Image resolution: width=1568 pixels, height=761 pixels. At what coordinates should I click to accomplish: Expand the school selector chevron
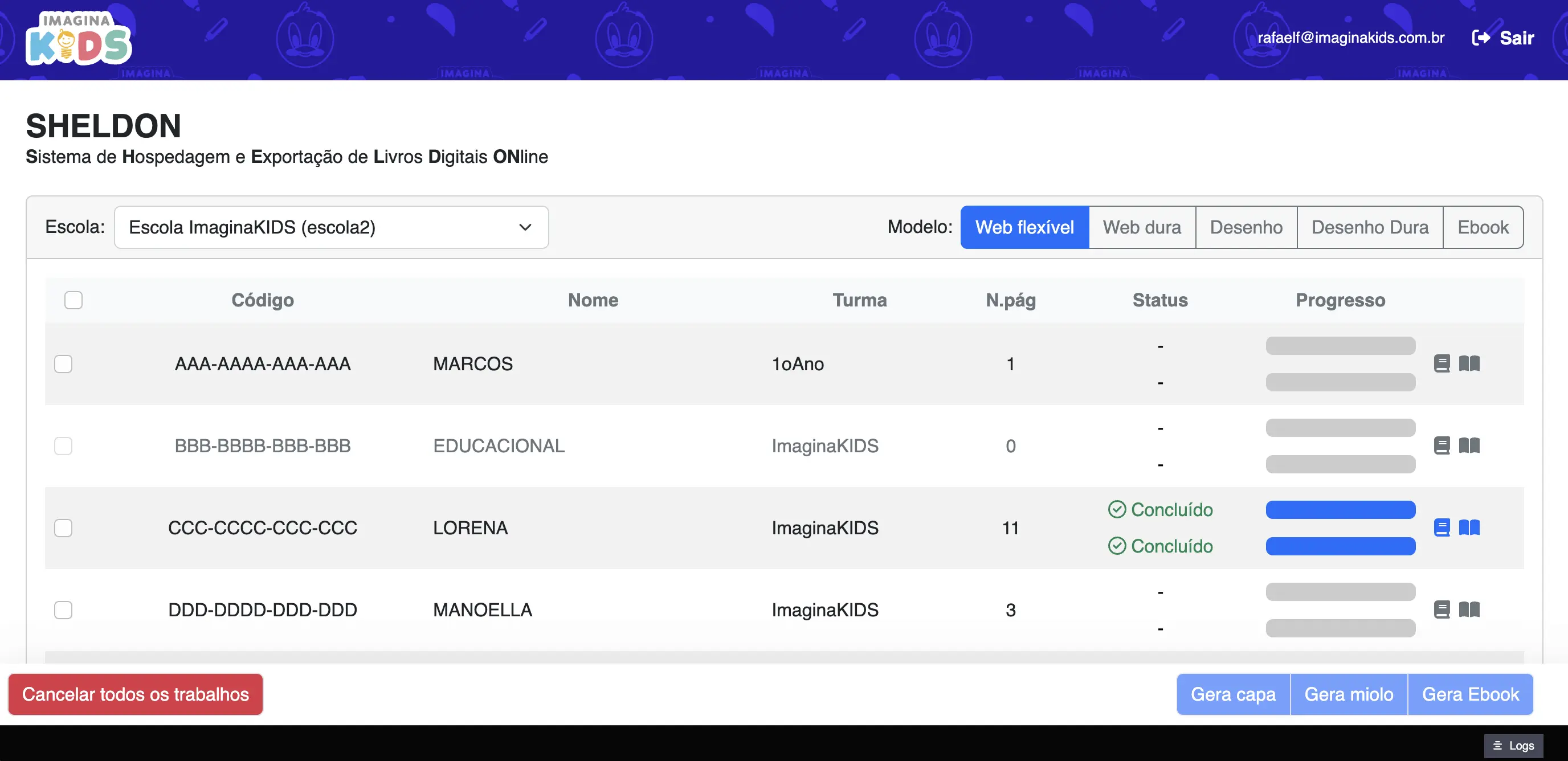tap(525, 227)
